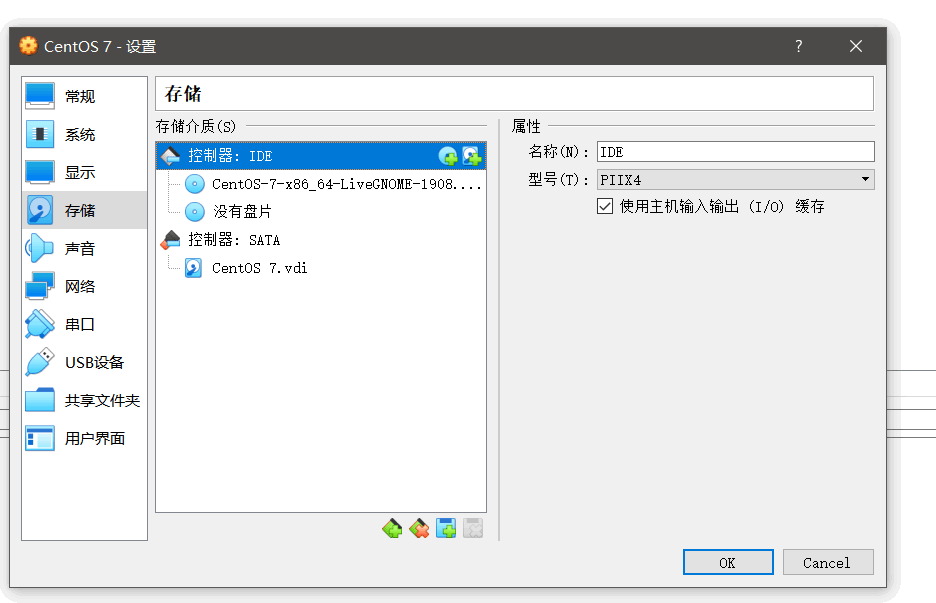Click the IDE controller chip icon
This screenshot has width=936, height=603.
pos(171,156)
